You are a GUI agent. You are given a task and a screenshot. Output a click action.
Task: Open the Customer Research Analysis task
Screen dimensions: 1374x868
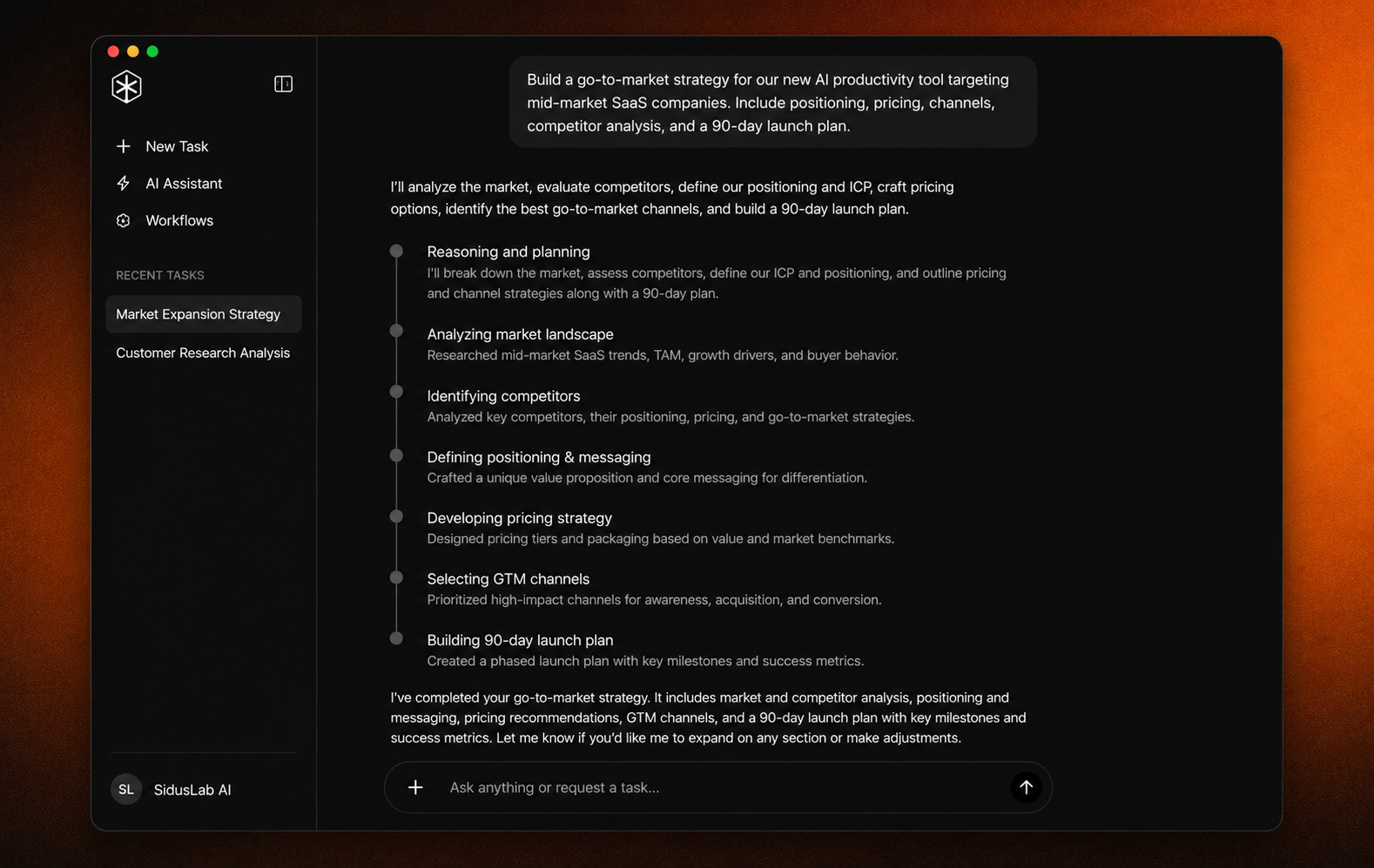tap(203, 353)
